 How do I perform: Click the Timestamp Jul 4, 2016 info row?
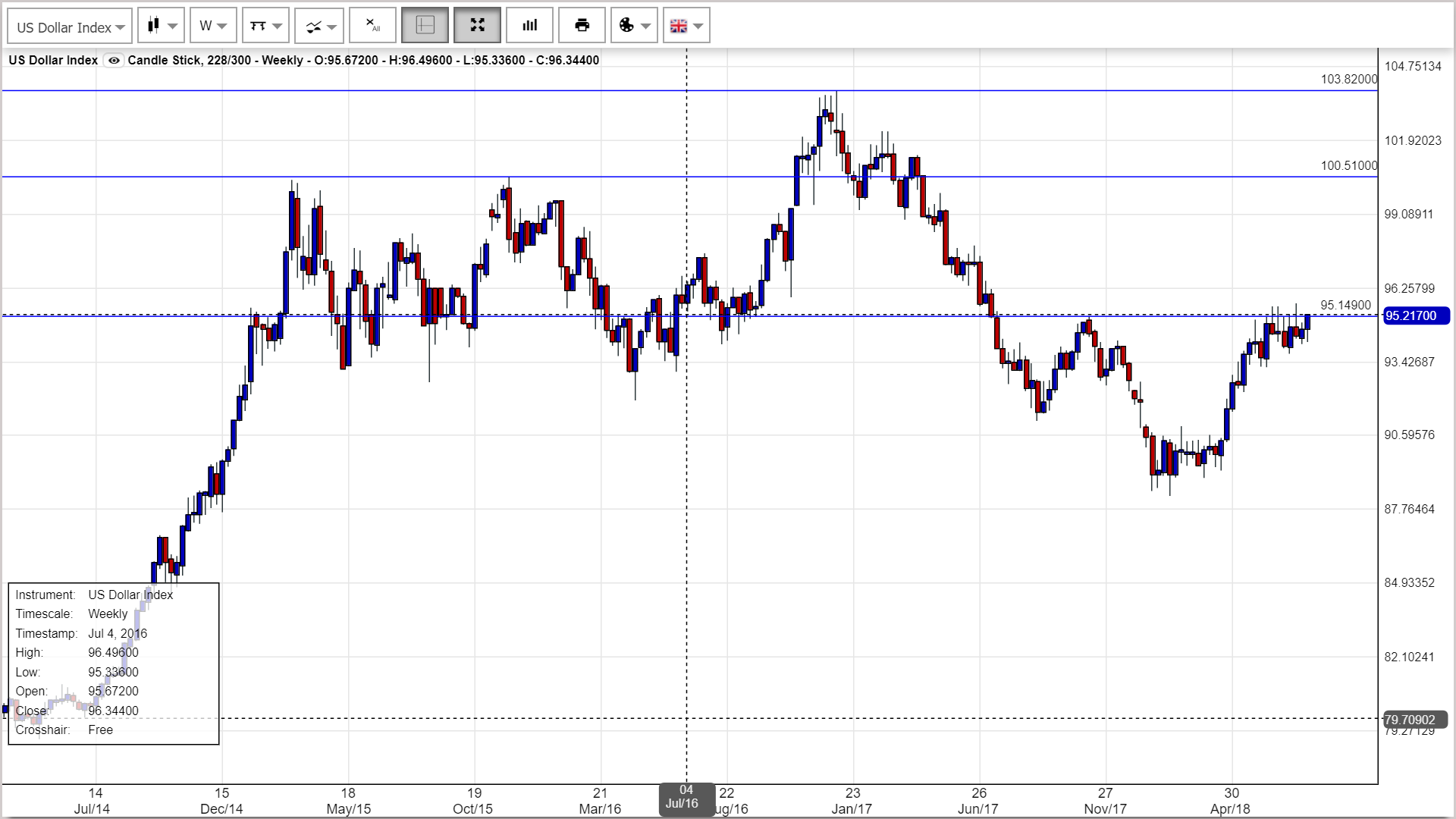click(x=81, y=633)
